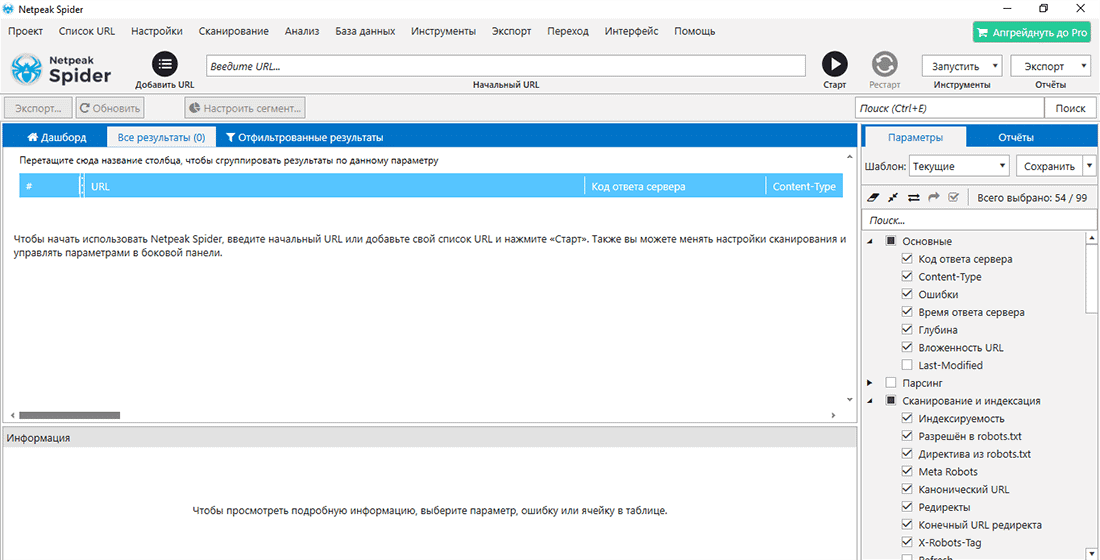
Task: Click the Экспорт... button under the logo
Action: [38, 109]
